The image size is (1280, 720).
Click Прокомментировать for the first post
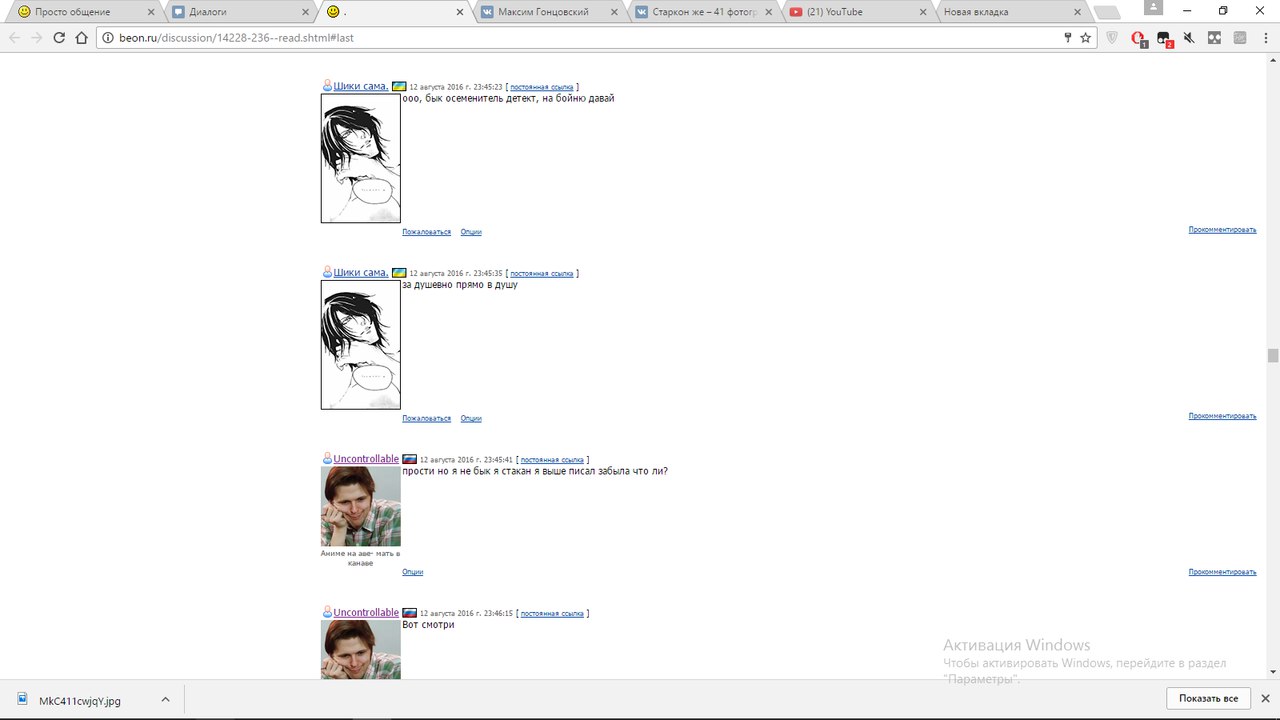click(x=1222, y=230)
